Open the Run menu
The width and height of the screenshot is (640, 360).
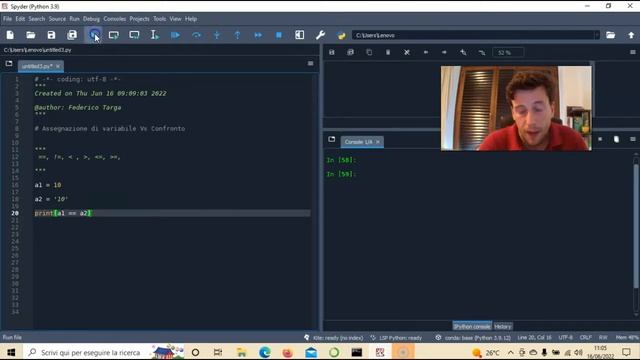click(x=74, y=19)
